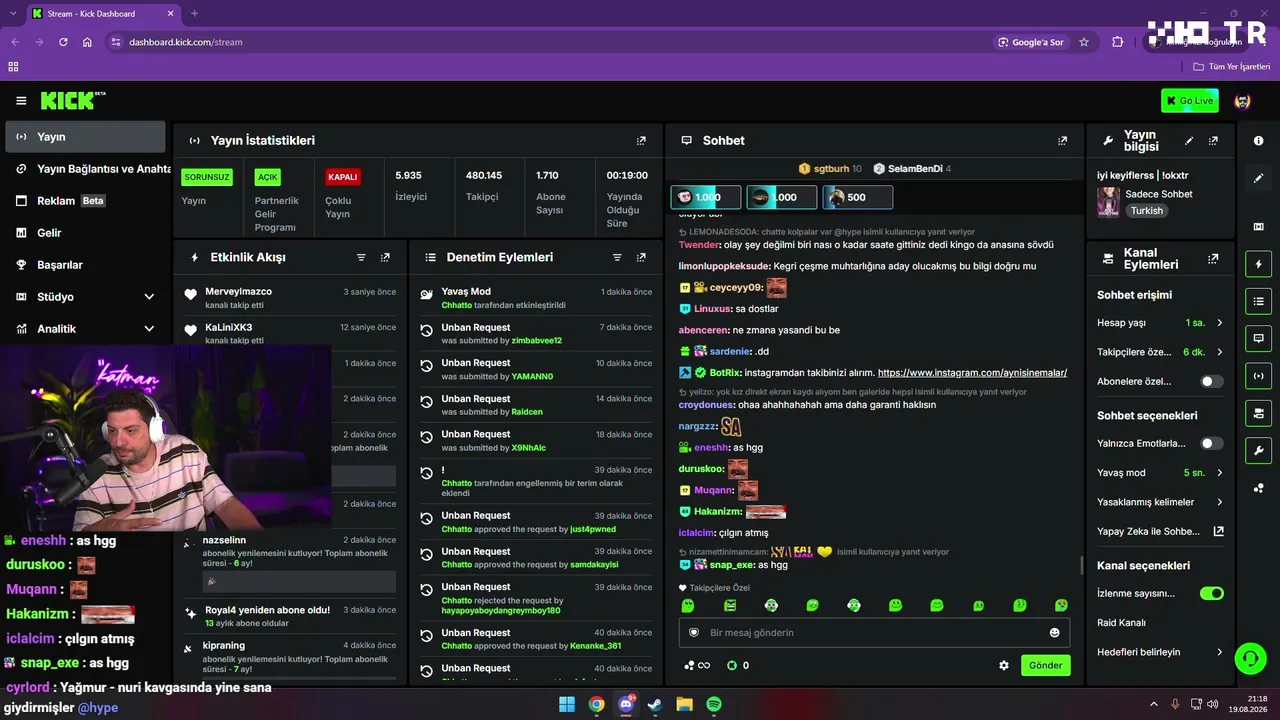The width and height of the screenshot is (1280, 720).
Task: Open the Başarılar sidebar page
Action: tap(85, 265)
